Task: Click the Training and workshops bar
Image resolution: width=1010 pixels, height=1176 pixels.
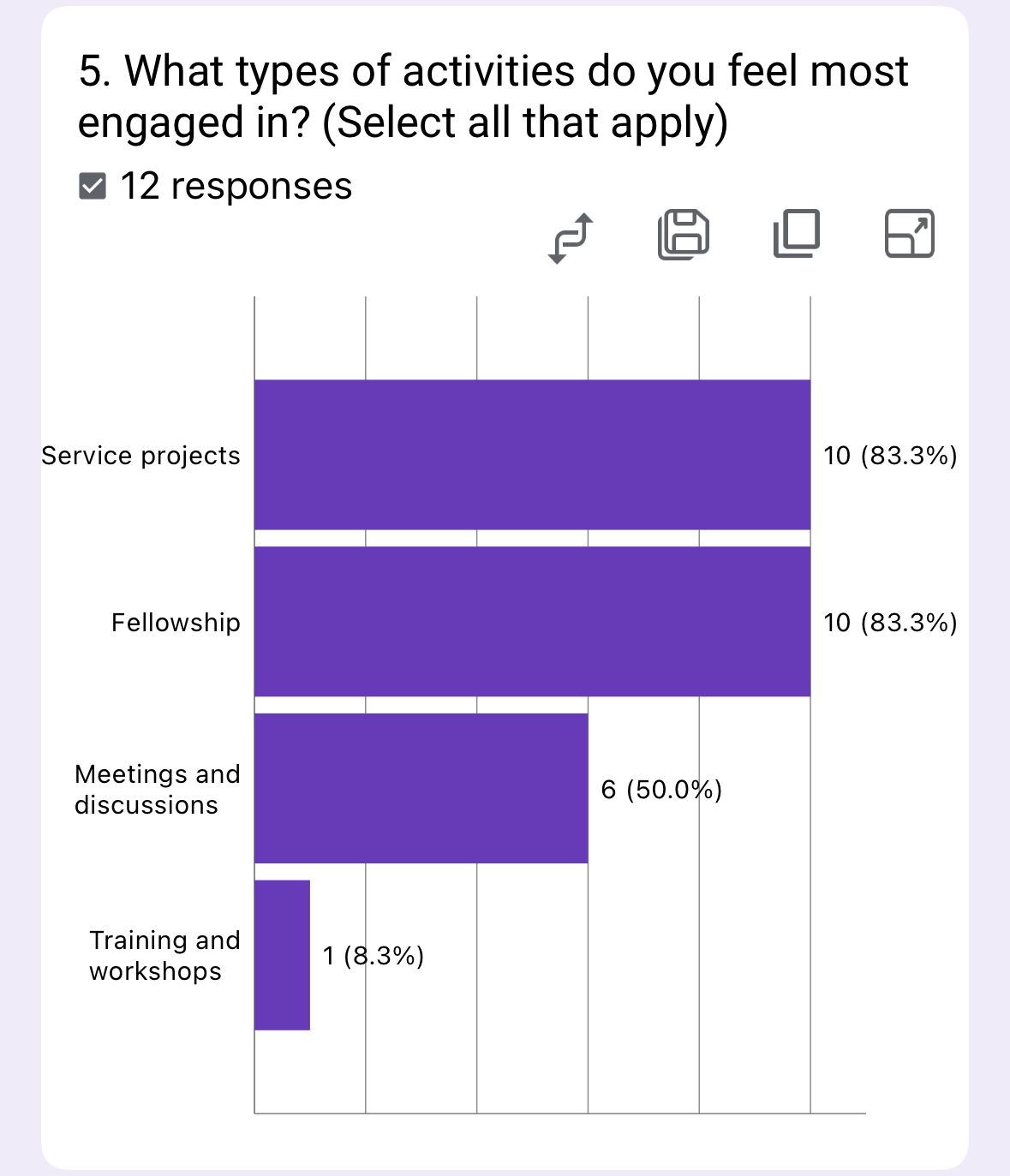Action: point(282,955)
